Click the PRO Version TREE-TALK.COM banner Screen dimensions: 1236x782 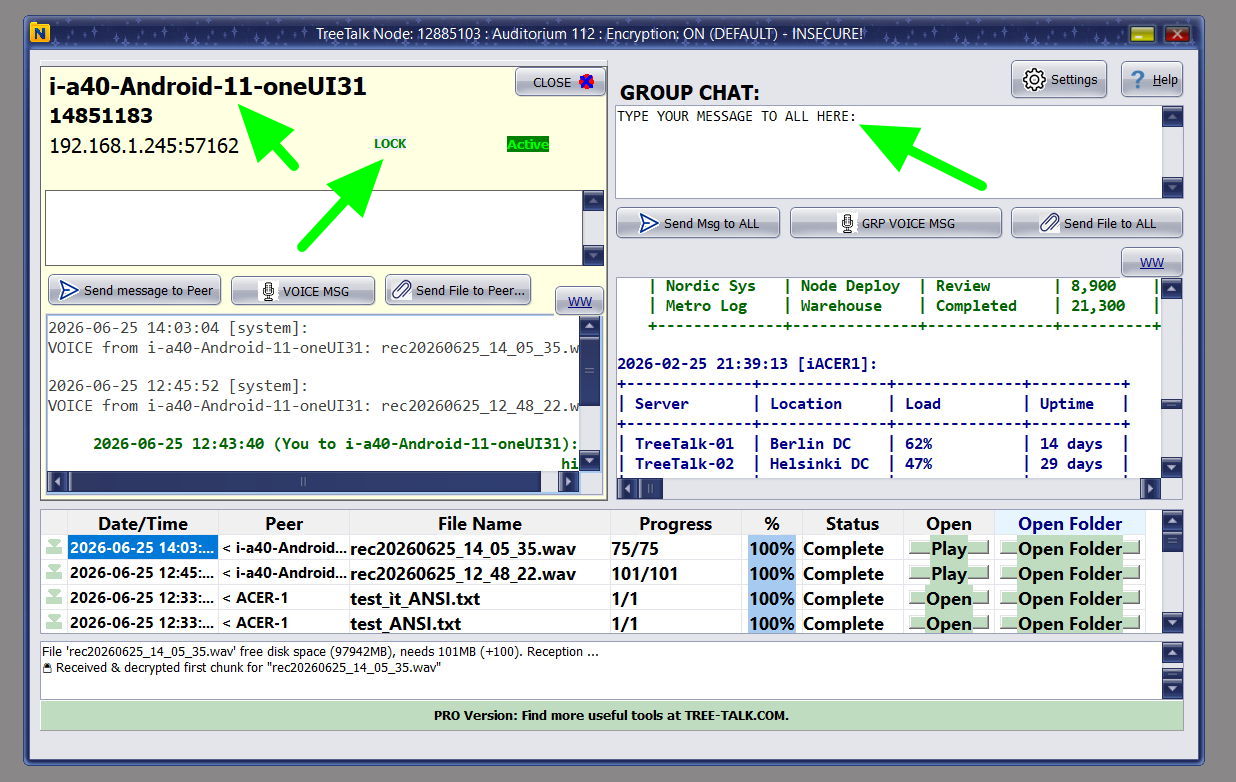pos(611,715)
